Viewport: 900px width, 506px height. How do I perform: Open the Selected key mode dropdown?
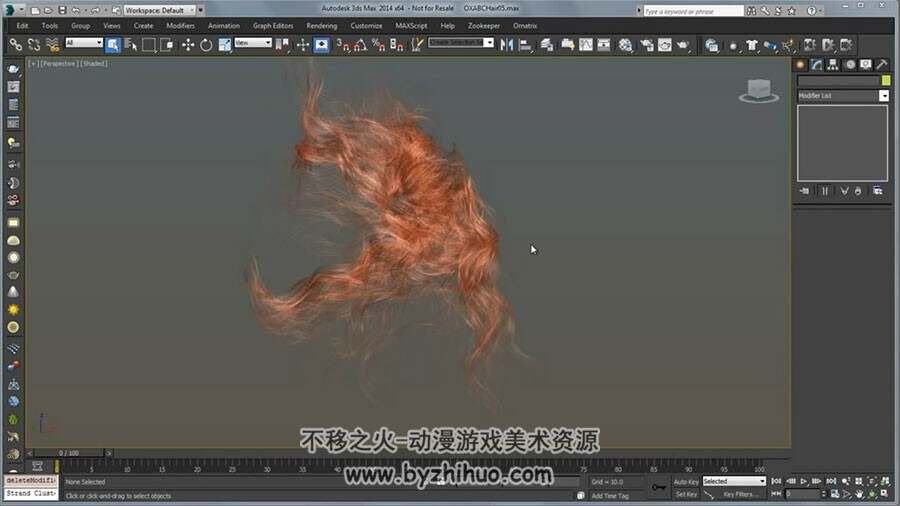pos(734,481)
